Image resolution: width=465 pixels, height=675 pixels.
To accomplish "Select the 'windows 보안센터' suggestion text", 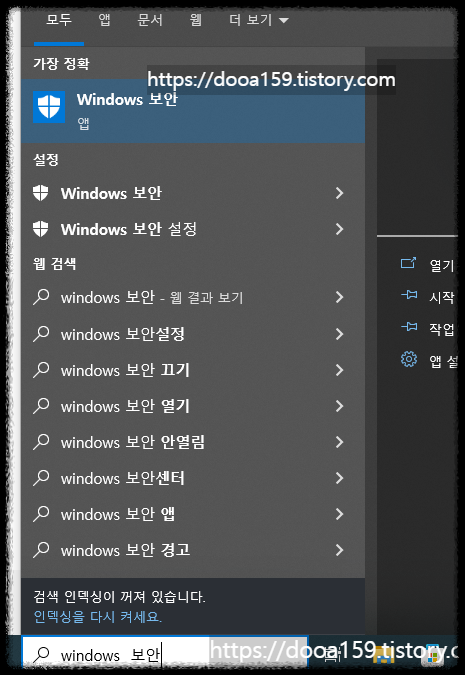I will (123, 478).
